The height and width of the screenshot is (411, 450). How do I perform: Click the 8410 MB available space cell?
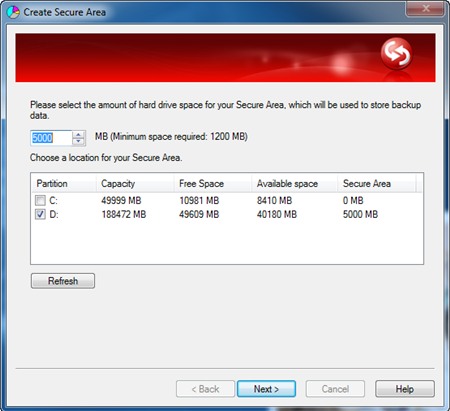point(274,201)
